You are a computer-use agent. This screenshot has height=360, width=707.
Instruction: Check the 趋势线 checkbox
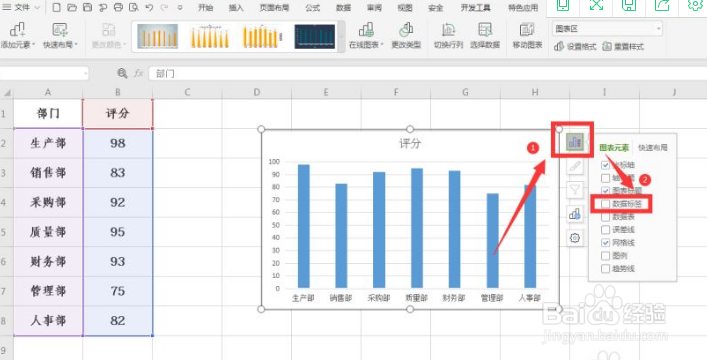point(606,269)
